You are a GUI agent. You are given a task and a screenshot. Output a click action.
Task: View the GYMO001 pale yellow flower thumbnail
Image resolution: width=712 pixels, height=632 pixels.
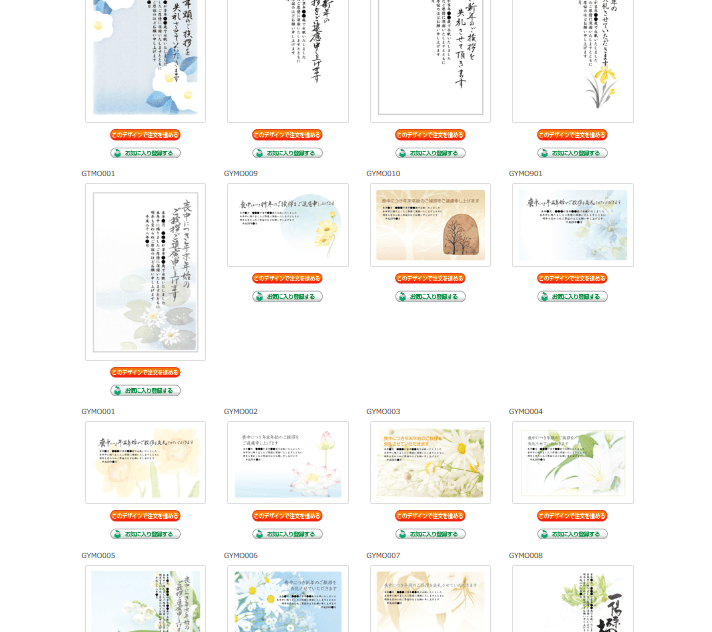[145, 462]
